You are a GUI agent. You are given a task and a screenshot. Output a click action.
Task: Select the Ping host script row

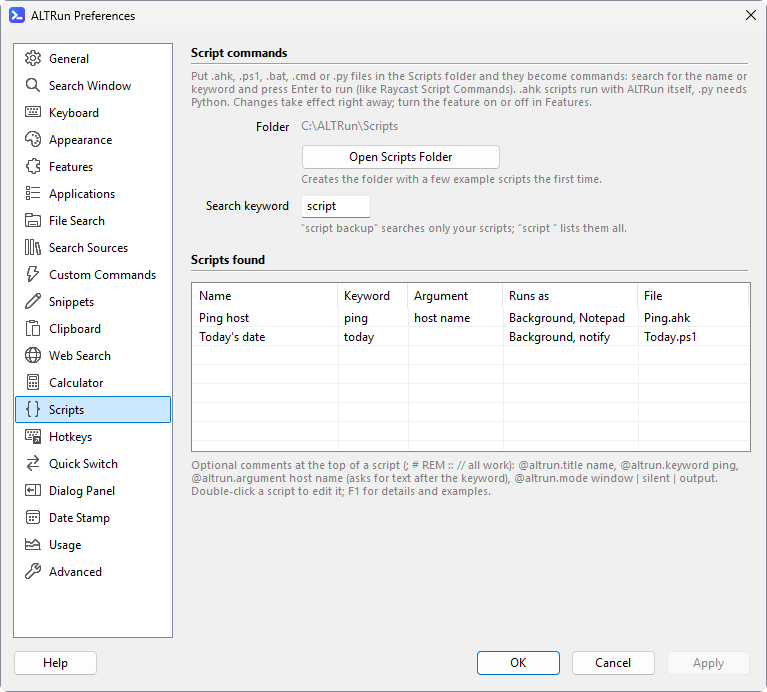tap(471, 317)
